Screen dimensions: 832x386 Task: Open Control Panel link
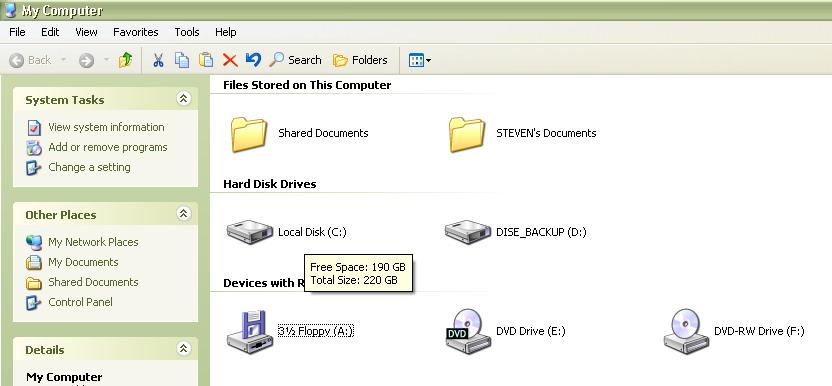coord(80,302)
